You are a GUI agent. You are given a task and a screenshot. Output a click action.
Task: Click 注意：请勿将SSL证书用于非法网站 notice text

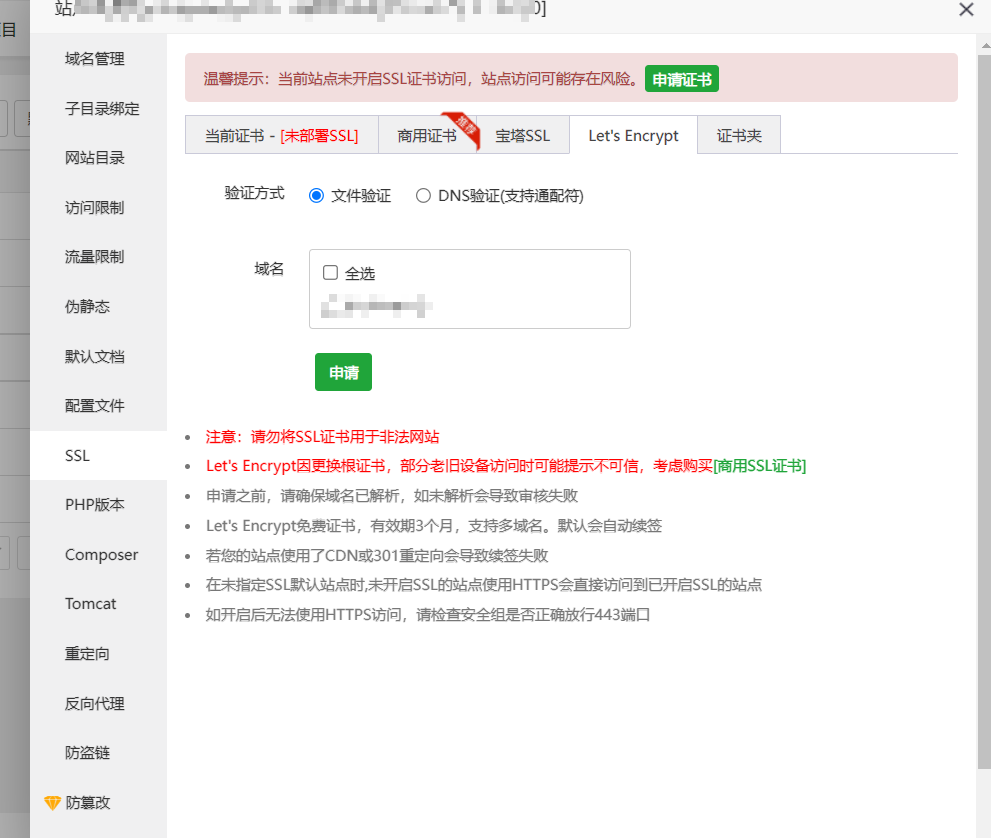(x=322, y=437)
